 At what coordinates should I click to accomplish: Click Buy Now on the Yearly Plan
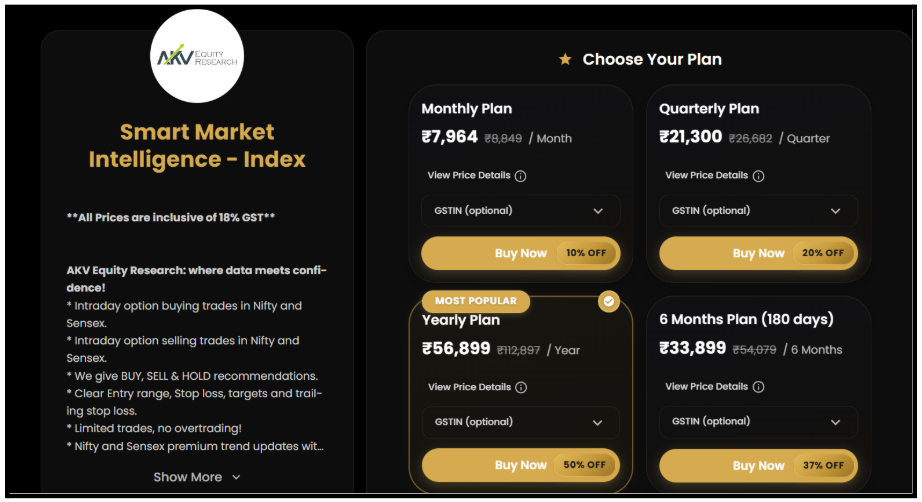[520, 465]
